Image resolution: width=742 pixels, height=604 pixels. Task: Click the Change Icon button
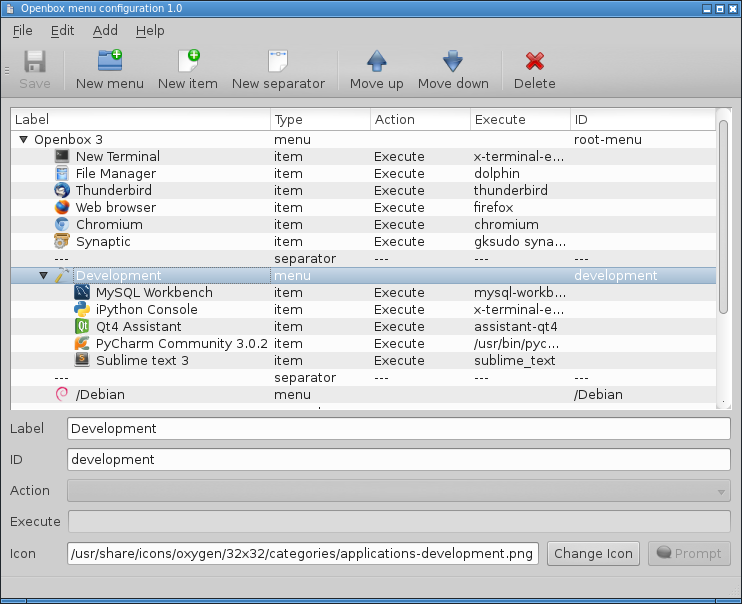pos(593,553)
